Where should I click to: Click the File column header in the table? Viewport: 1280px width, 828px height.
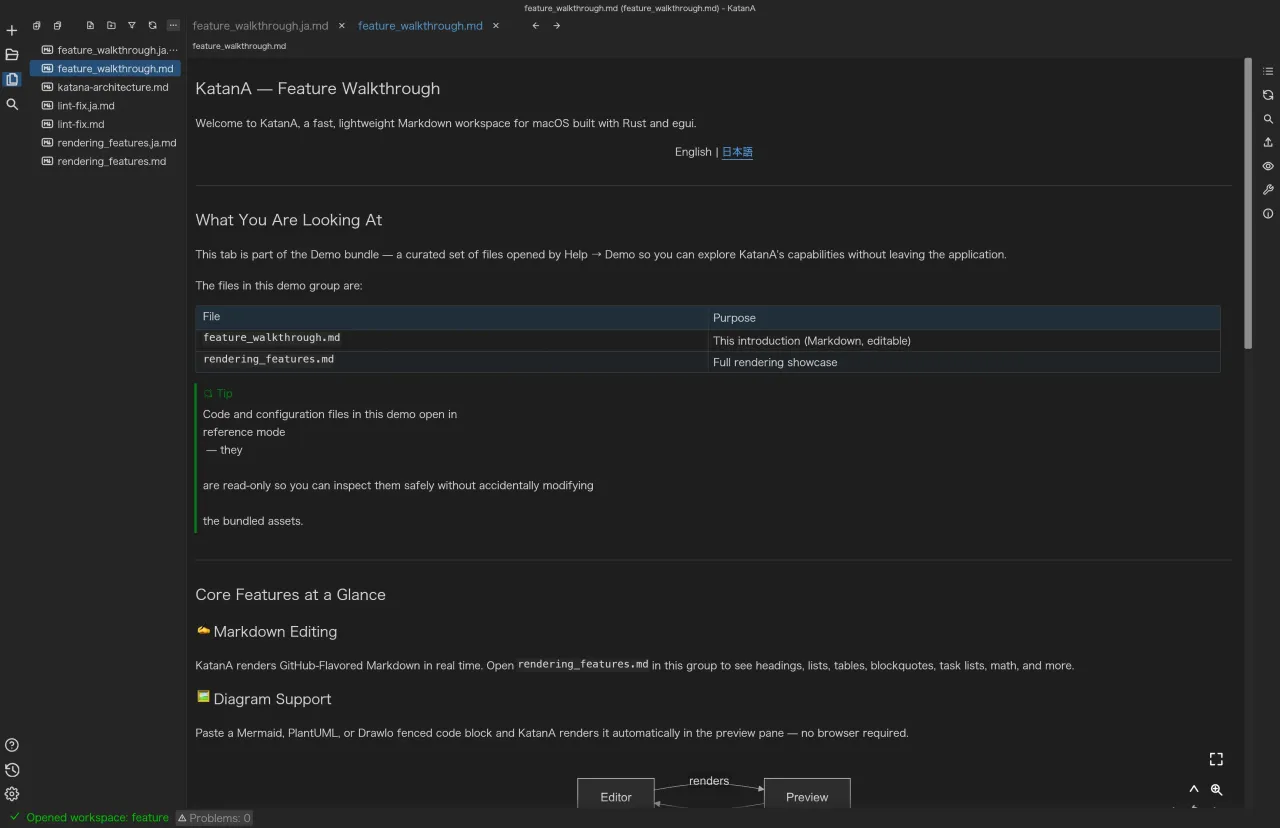tap(452, 317)
